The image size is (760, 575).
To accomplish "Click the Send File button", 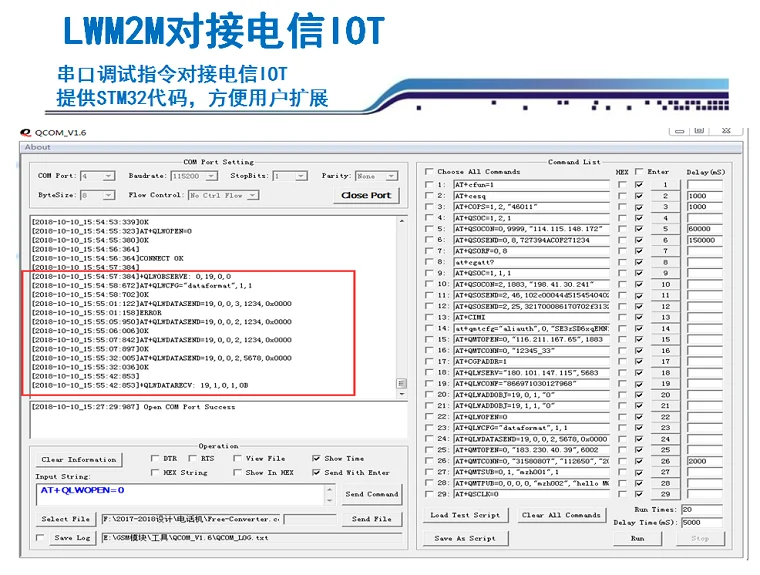I will [372, 519].
